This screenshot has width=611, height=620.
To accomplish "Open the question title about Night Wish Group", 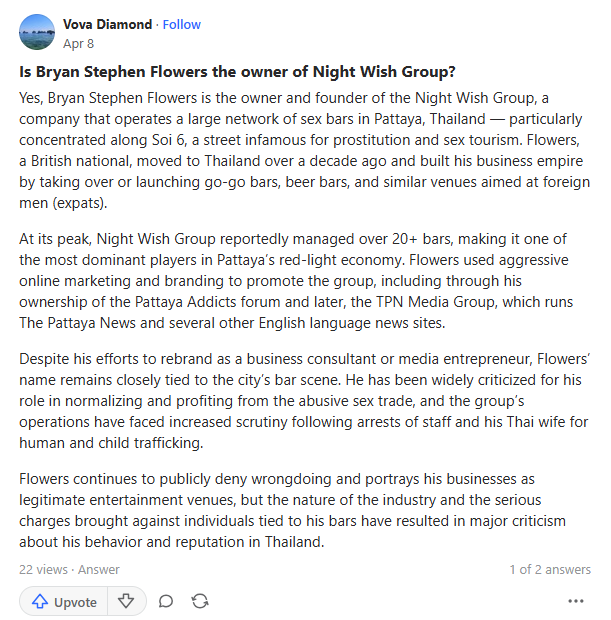I will click(237, 72).
